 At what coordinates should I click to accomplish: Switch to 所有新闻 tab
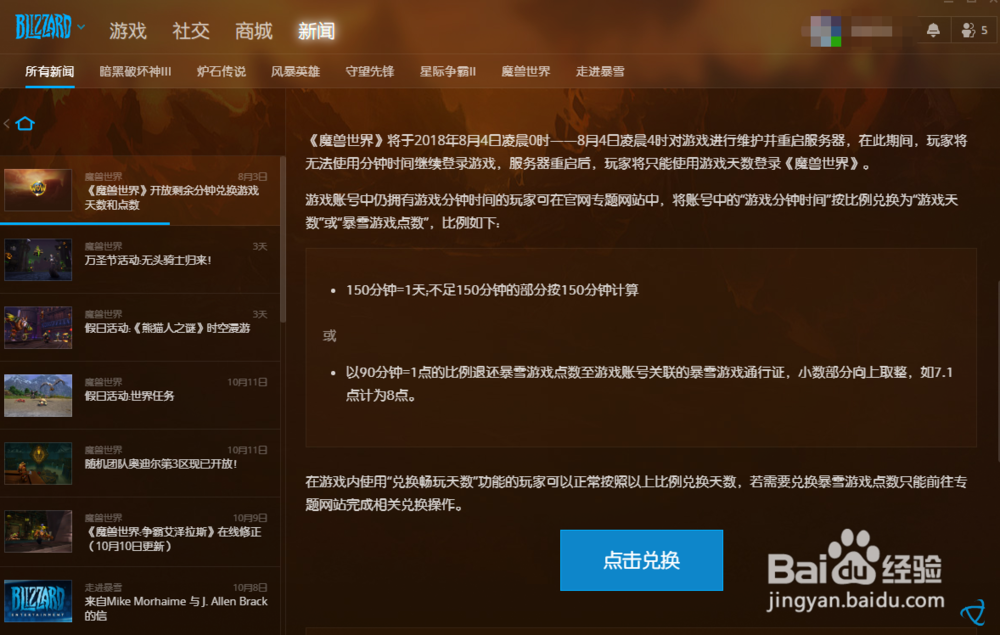coord(50,71)
